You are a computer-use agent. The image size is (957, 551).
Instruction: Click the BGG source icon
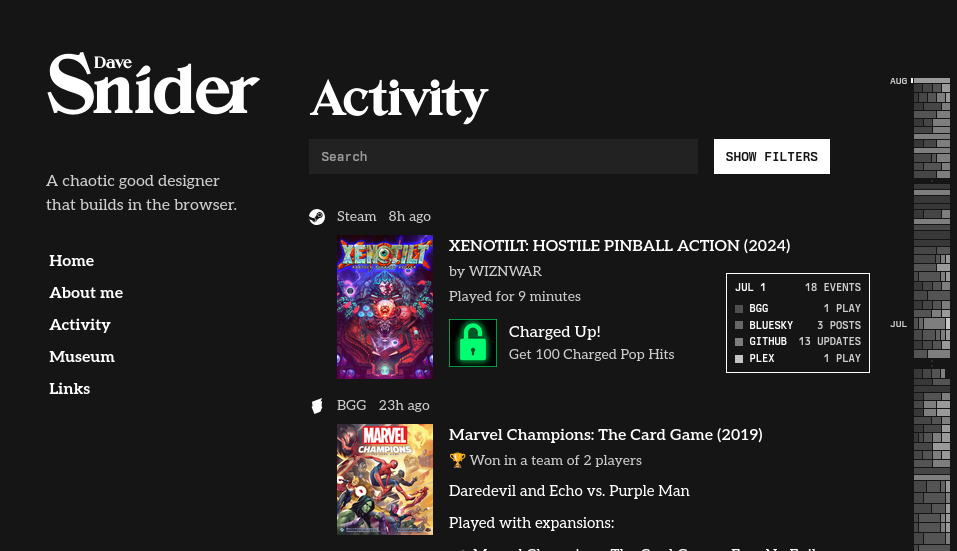[x=317, y=406]
